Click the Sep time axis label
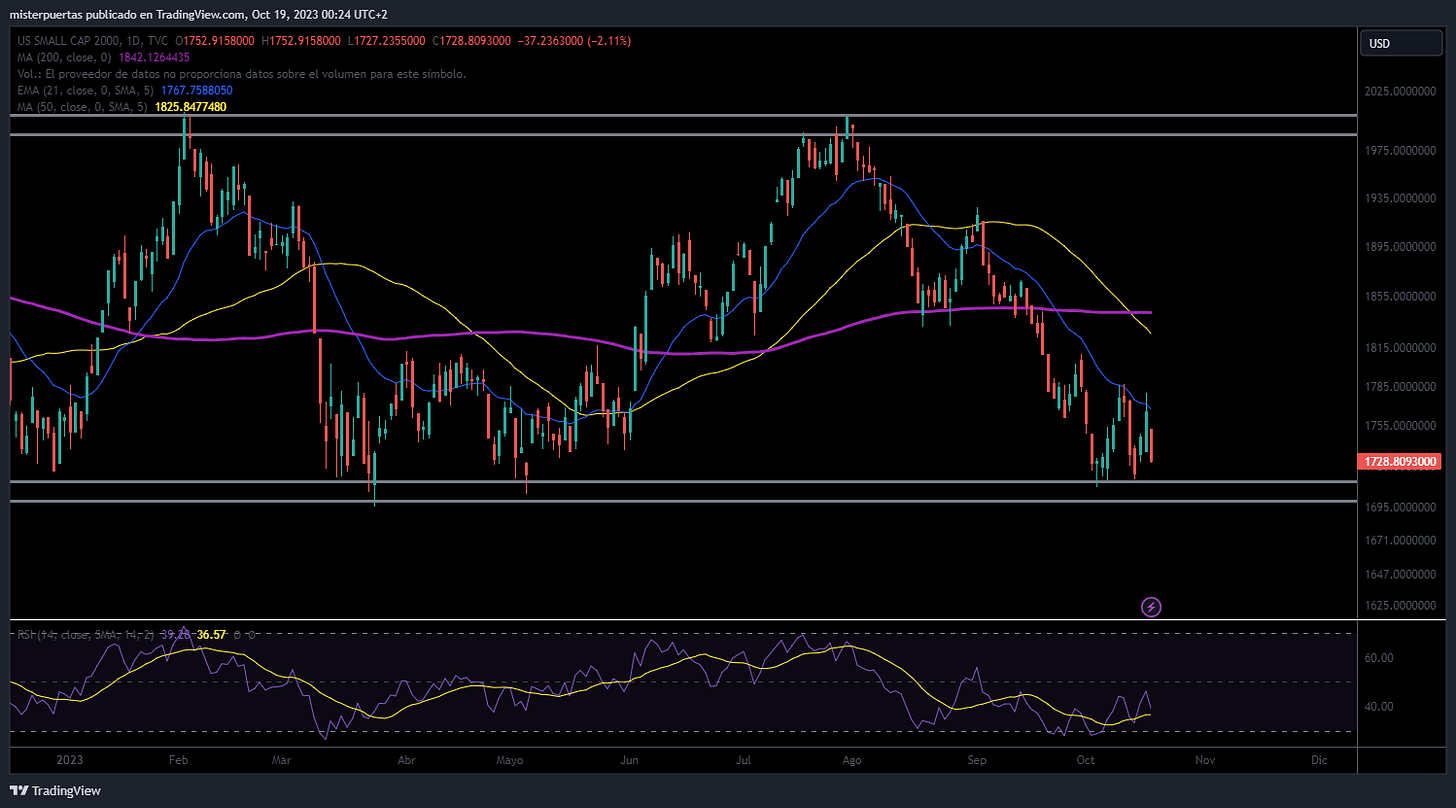The width and height of the screenshot is (1456, 808). pos(977,760)
